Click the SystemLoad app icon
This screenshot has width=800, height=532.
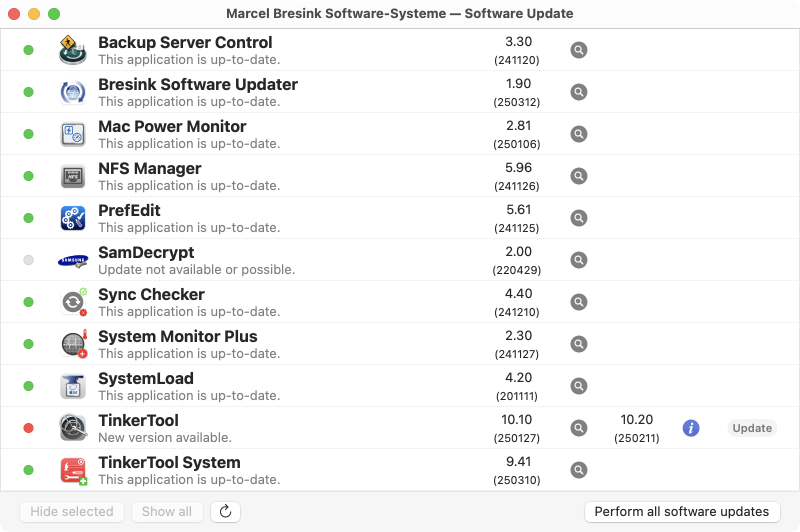[x=72, y=386]
